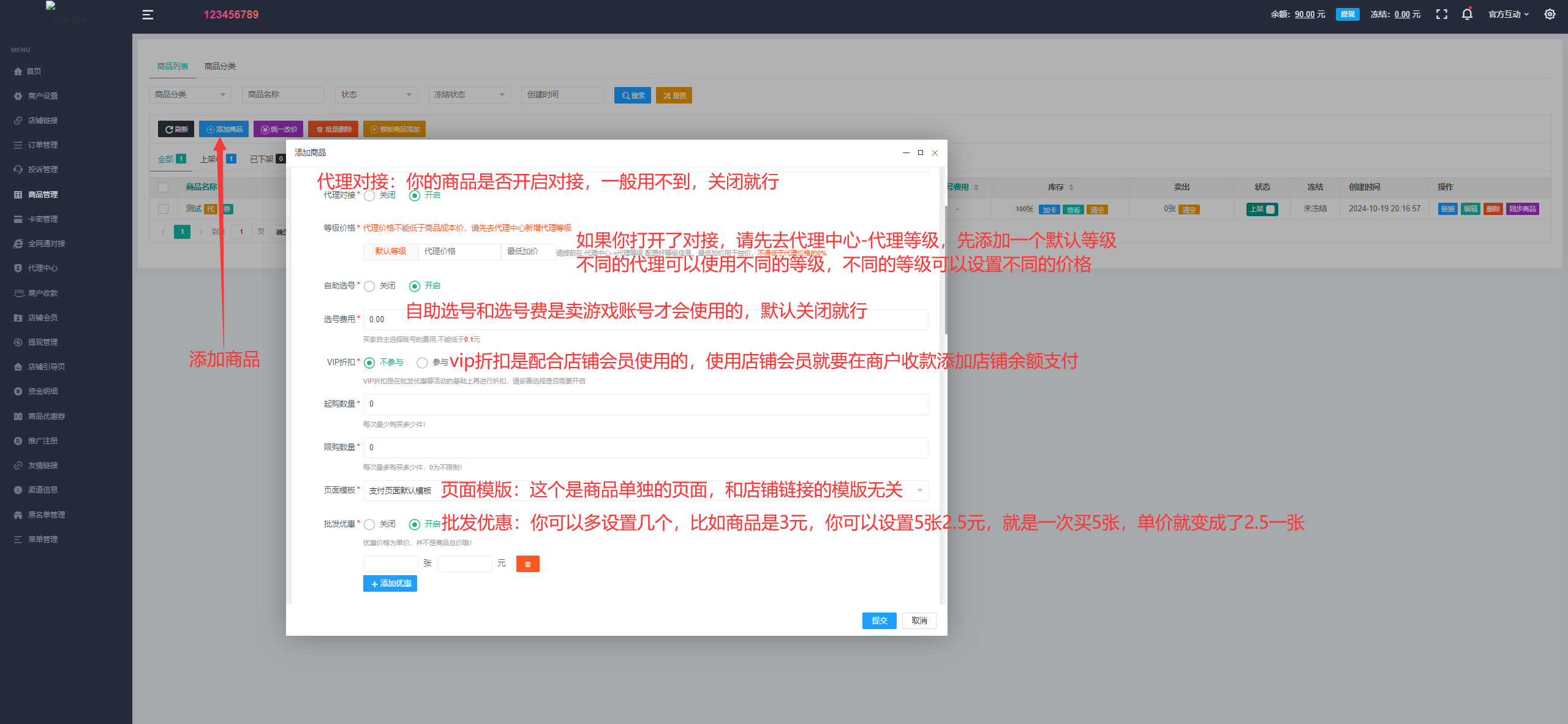Open the notification bell
Viewport: 1568px width, 724px height.
1467,14
